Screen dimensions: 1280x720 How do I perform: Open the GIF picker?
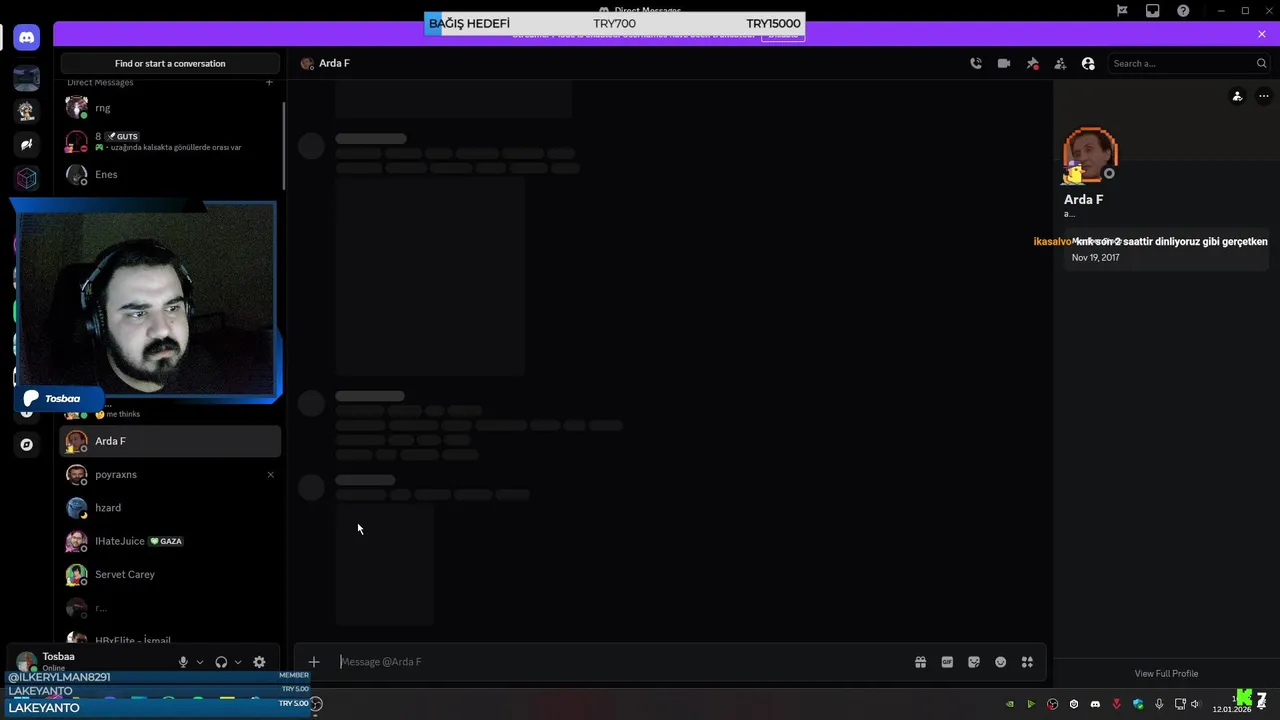pos(947,662)
